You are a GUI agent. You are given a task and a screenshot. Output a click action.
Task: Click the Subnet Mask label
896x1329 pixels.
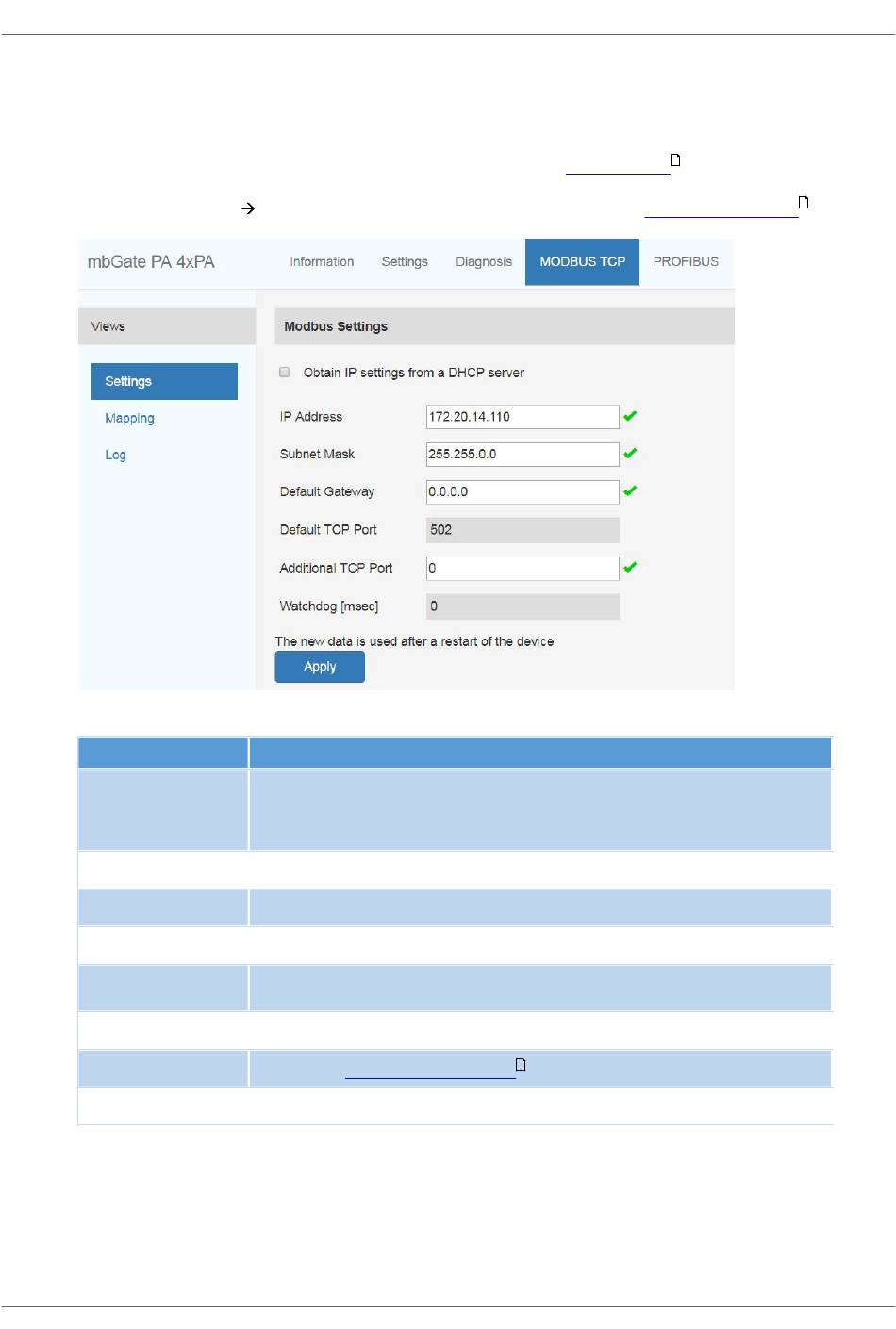[317, 455]
